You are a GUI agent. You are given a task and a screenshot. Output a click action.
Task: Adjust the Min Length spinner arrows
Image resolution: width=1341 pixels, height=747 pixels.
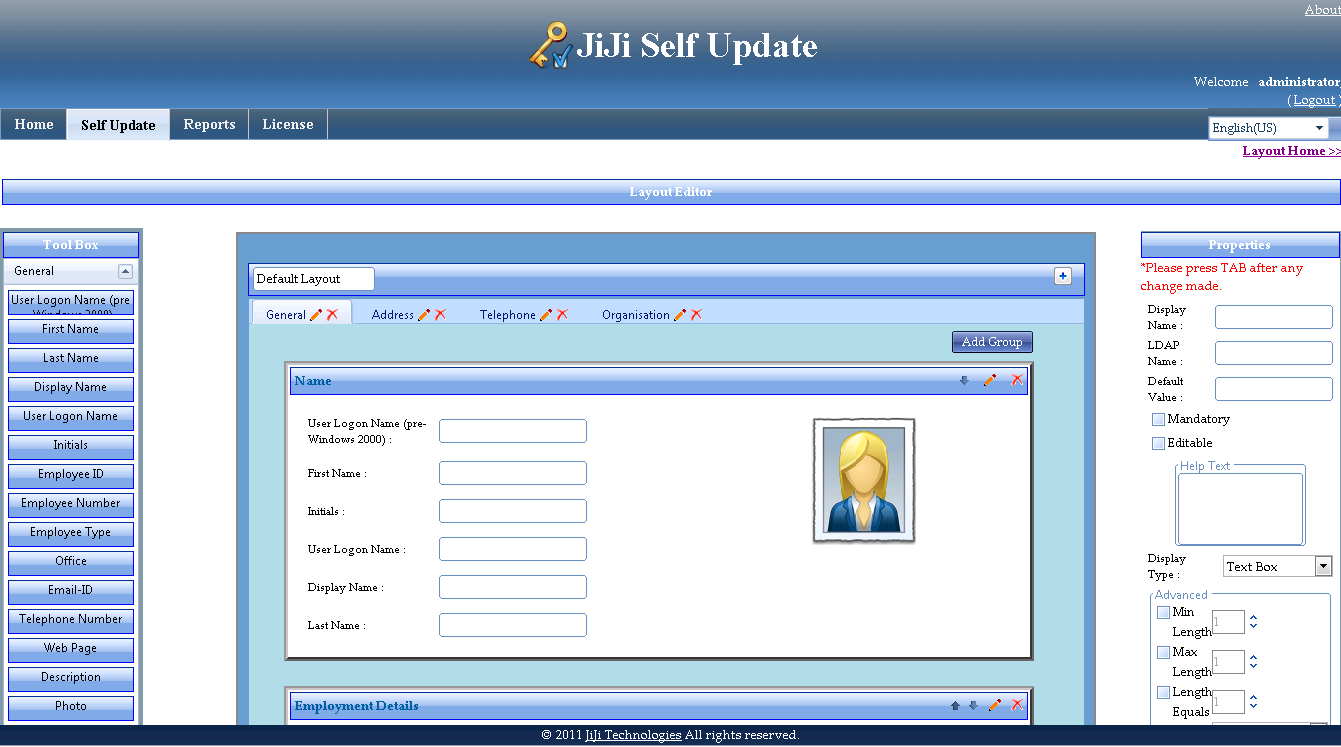[1253, 622]
